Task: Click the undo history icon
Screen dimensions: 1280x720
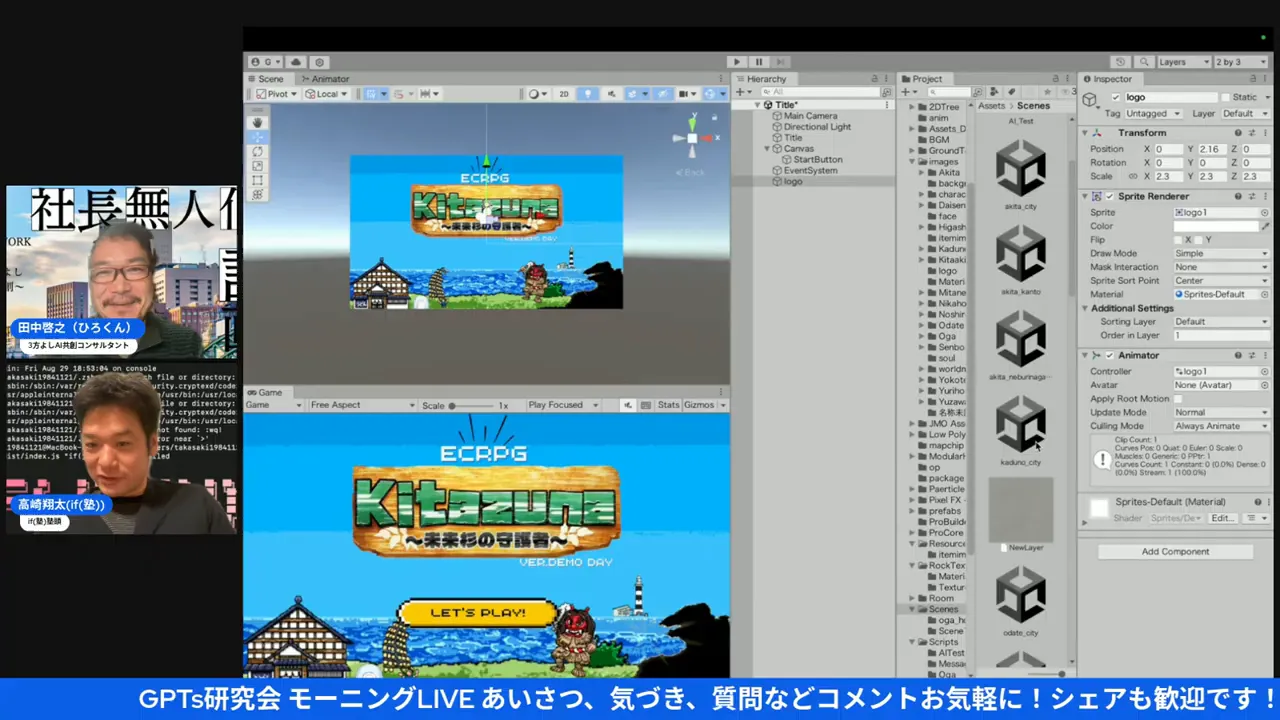Action: [x=1121, y=62]
